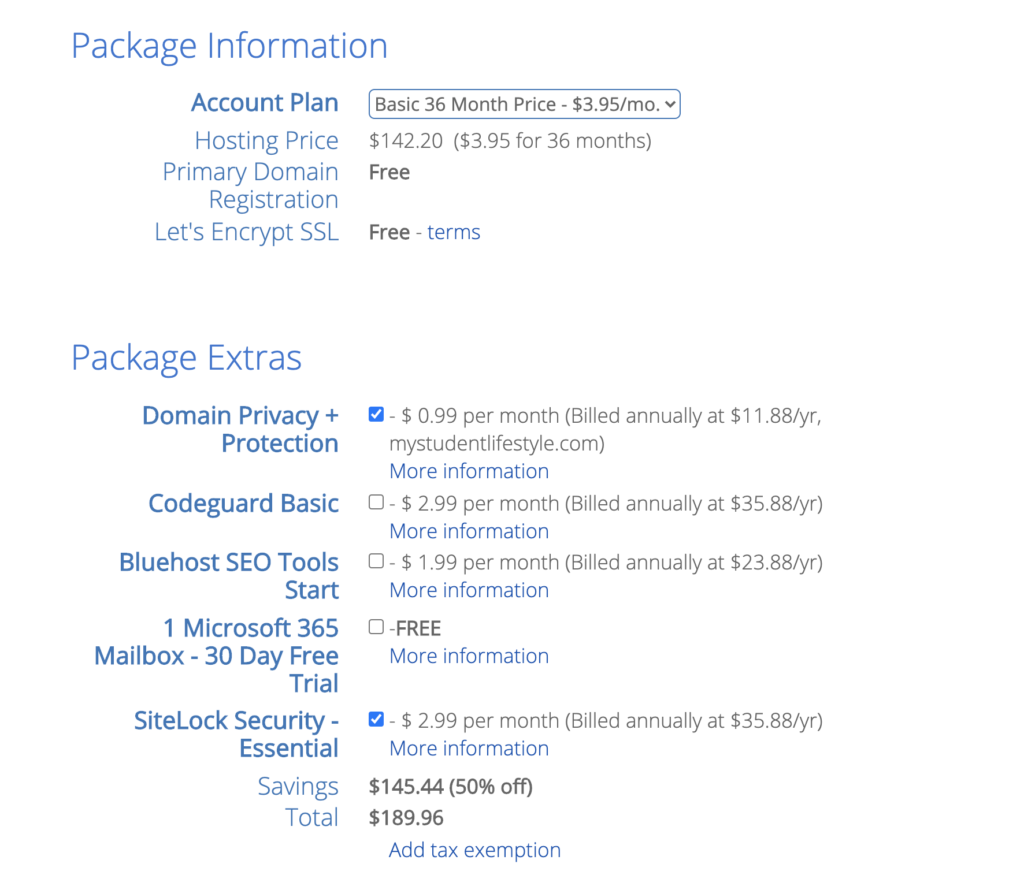Uncheck the Domain Privacy + Protection checkbox
Screen dimensions: 1024x886
click(x=376, y=415)
